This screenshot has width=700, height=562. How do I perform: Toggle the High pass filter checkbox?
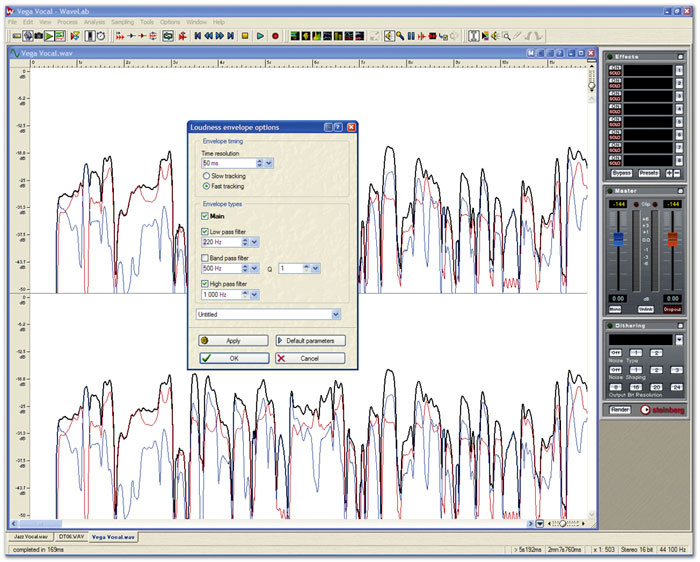coord(205,284)
